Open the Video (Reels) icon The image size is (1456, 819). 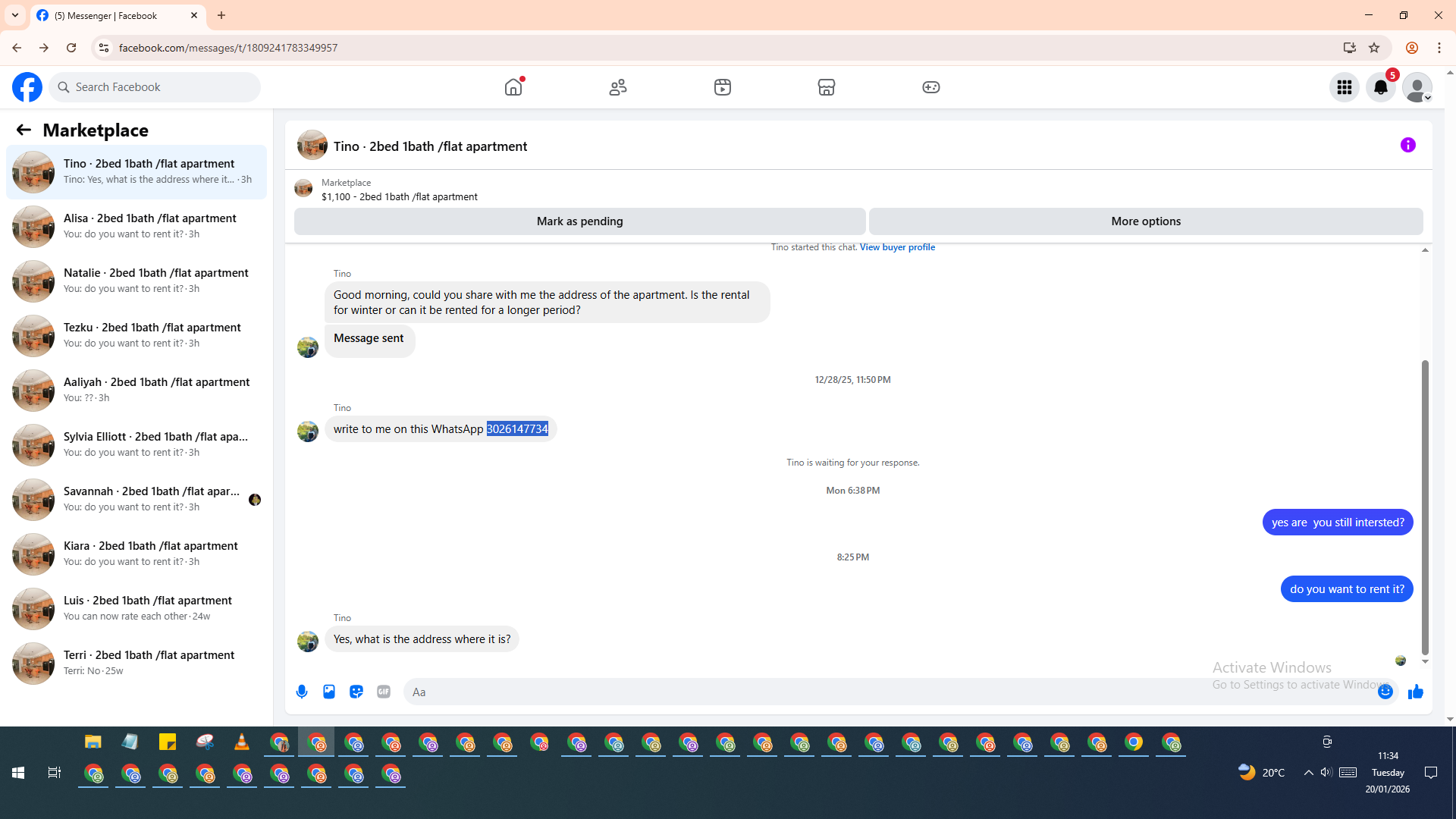click(x=723, y=87)
